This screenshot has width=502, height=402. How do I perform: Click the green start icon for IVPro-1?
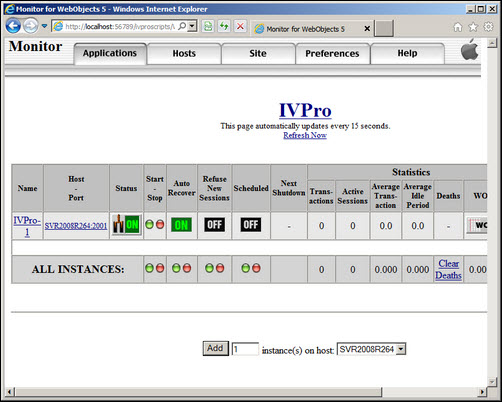[150, 224]
